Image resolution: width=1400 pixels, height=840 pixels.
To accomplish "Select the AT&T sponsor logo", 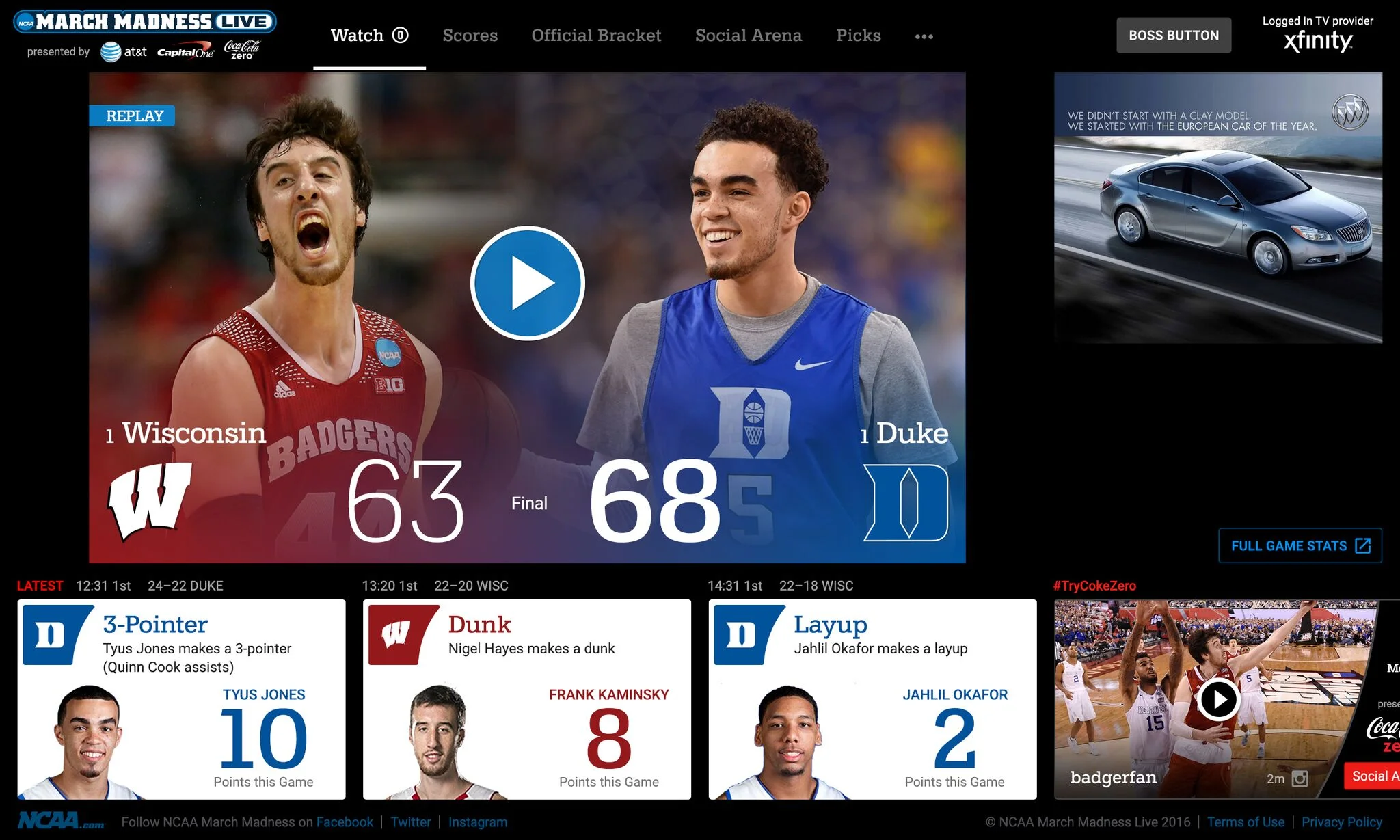I will (123, 50).
